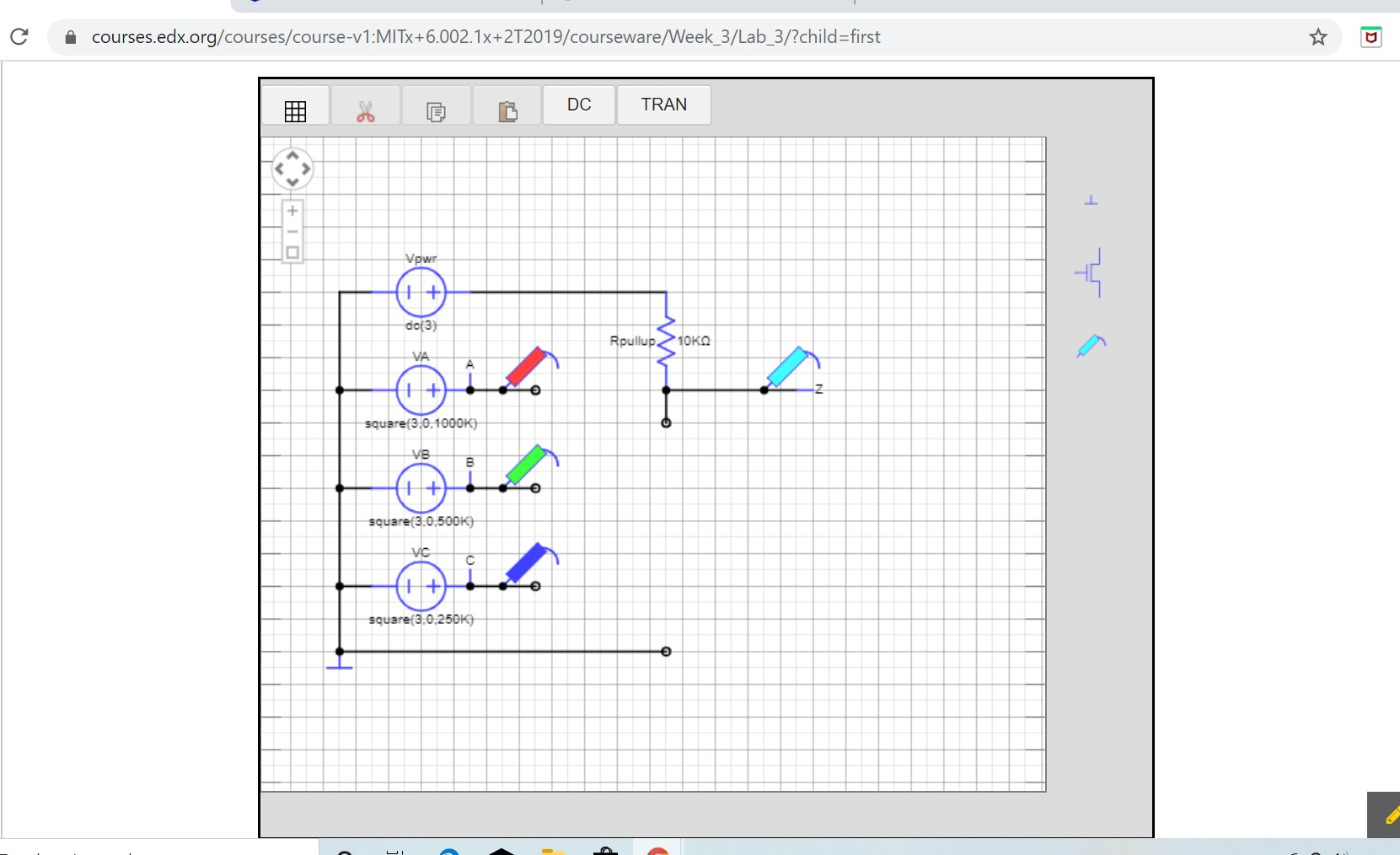The width and height of the screenshot is (1400, 855).
Task: Run the DC analysis
Action: [579, 105]
